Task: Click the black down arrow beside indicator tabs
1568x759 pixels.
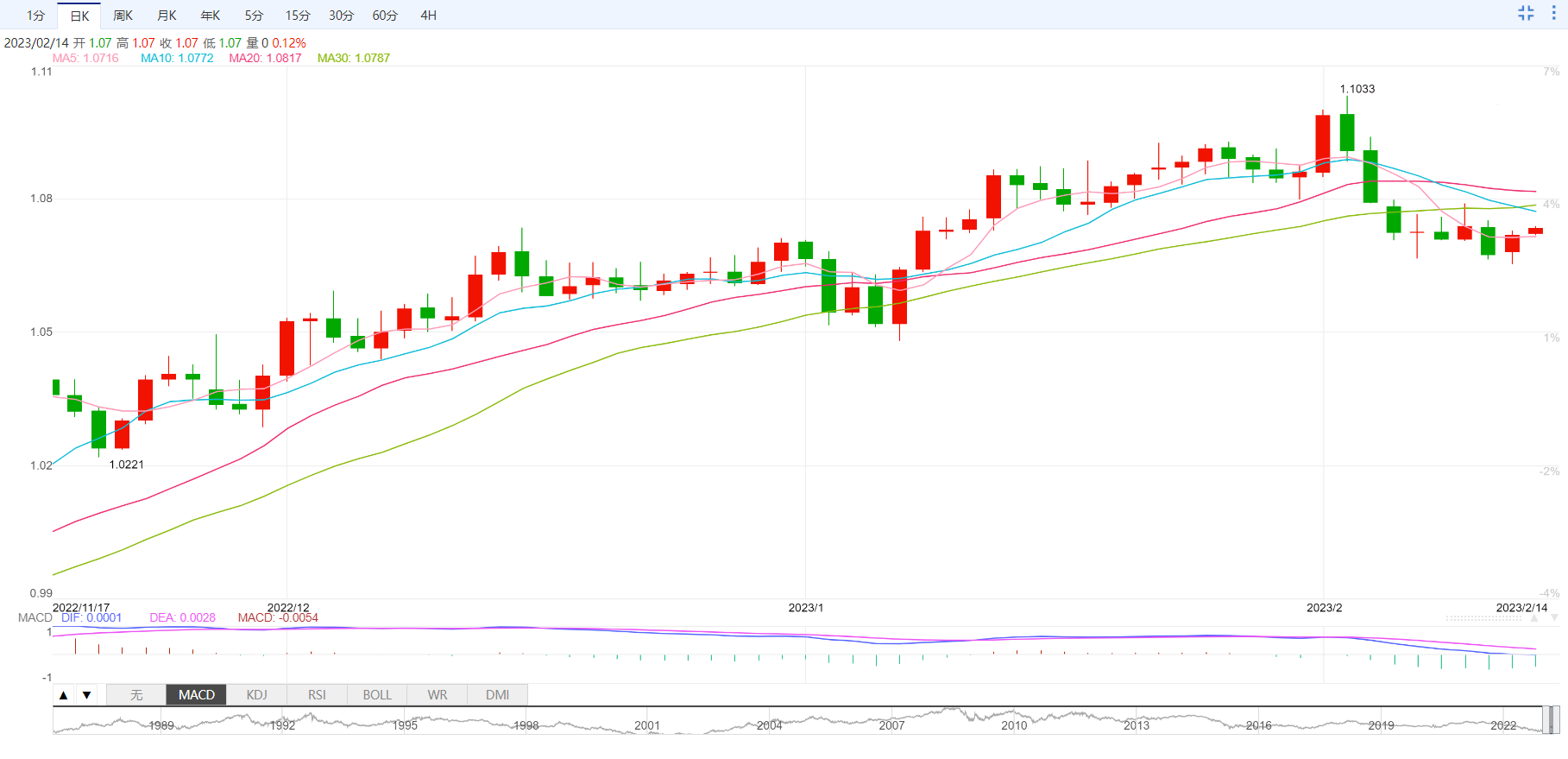Action: 86,695
